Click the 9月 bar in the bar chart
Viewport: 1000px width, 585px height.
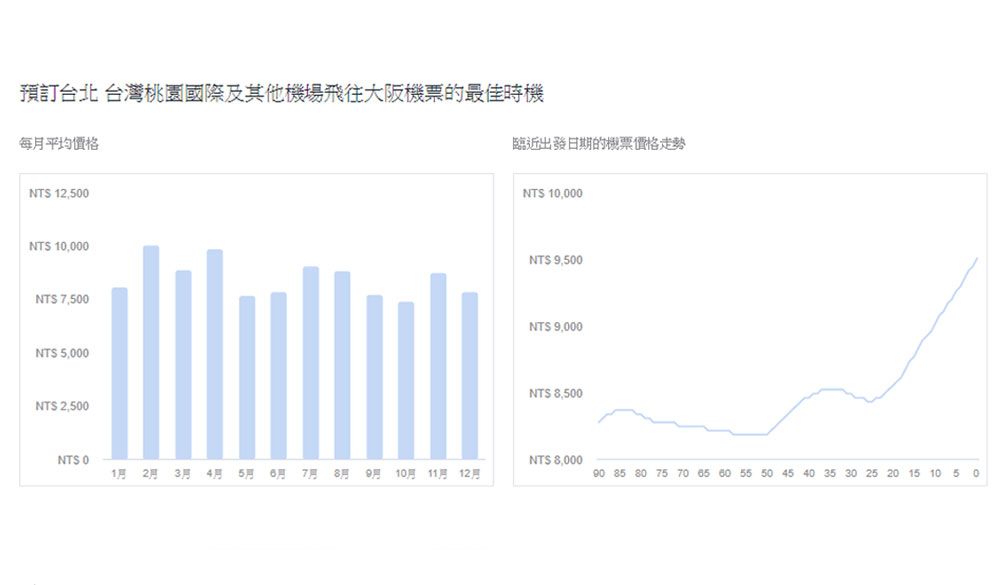point(374,377)
